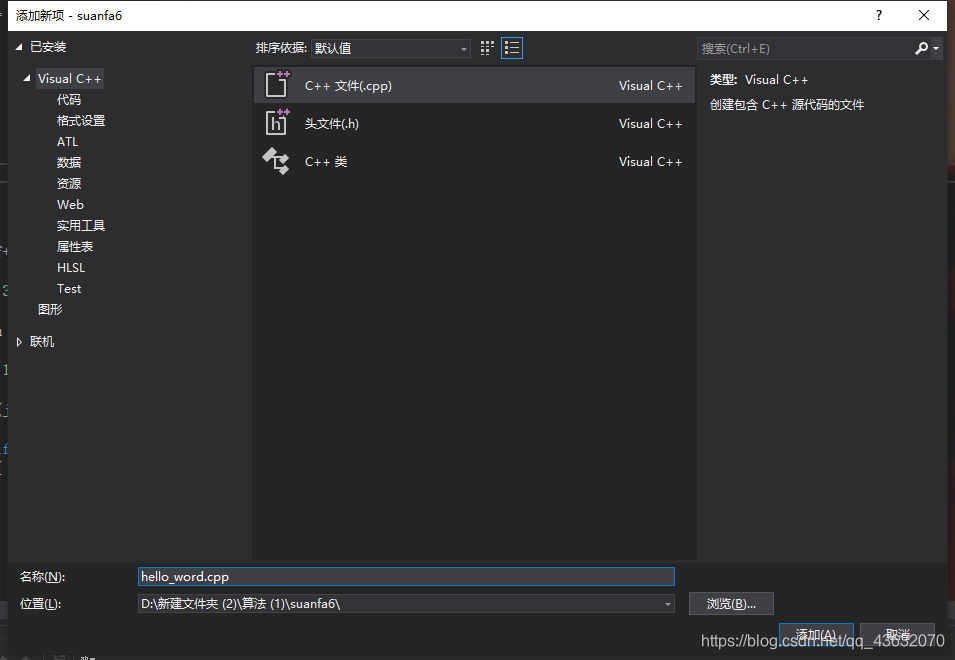Select the C++ class template icon

click(x=276, y=161)
